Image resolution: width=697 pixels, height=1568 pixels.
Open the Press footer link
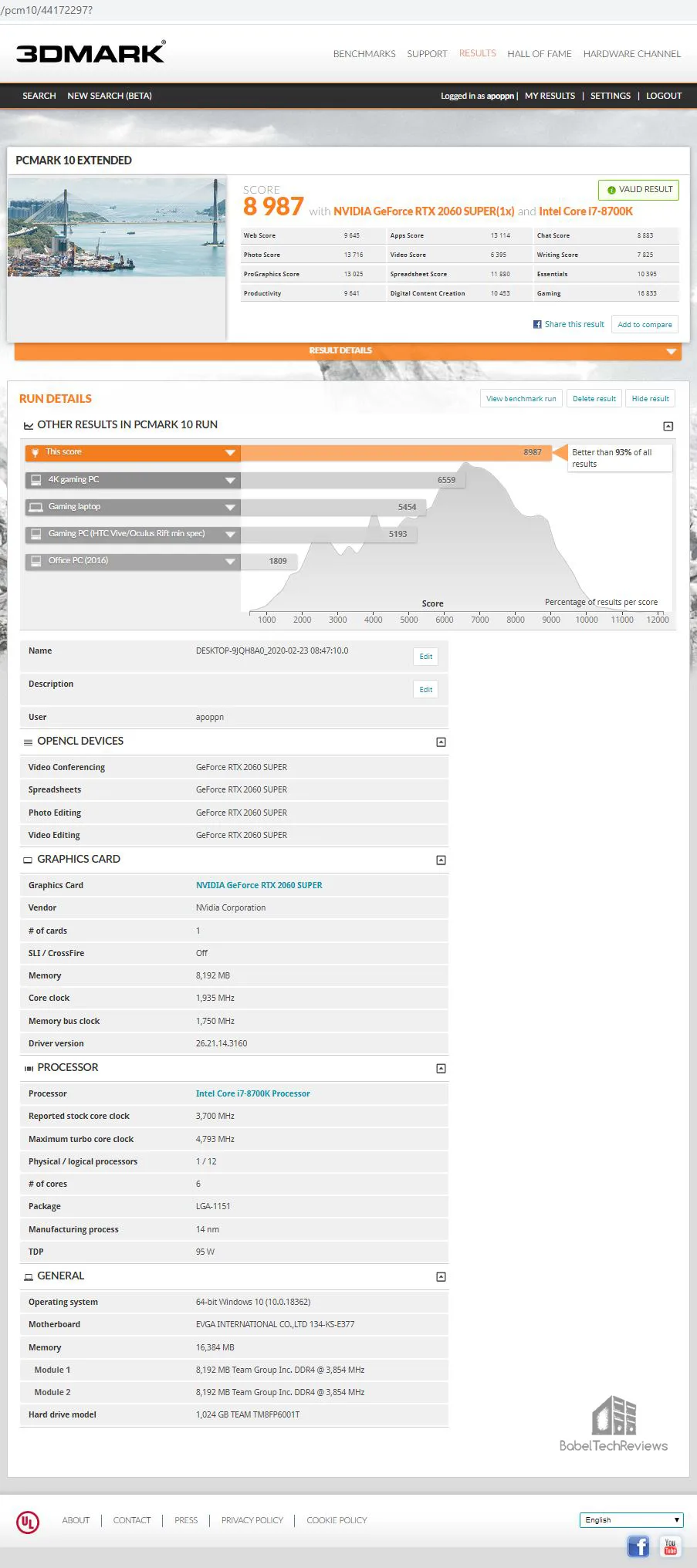click(186, 1520)
